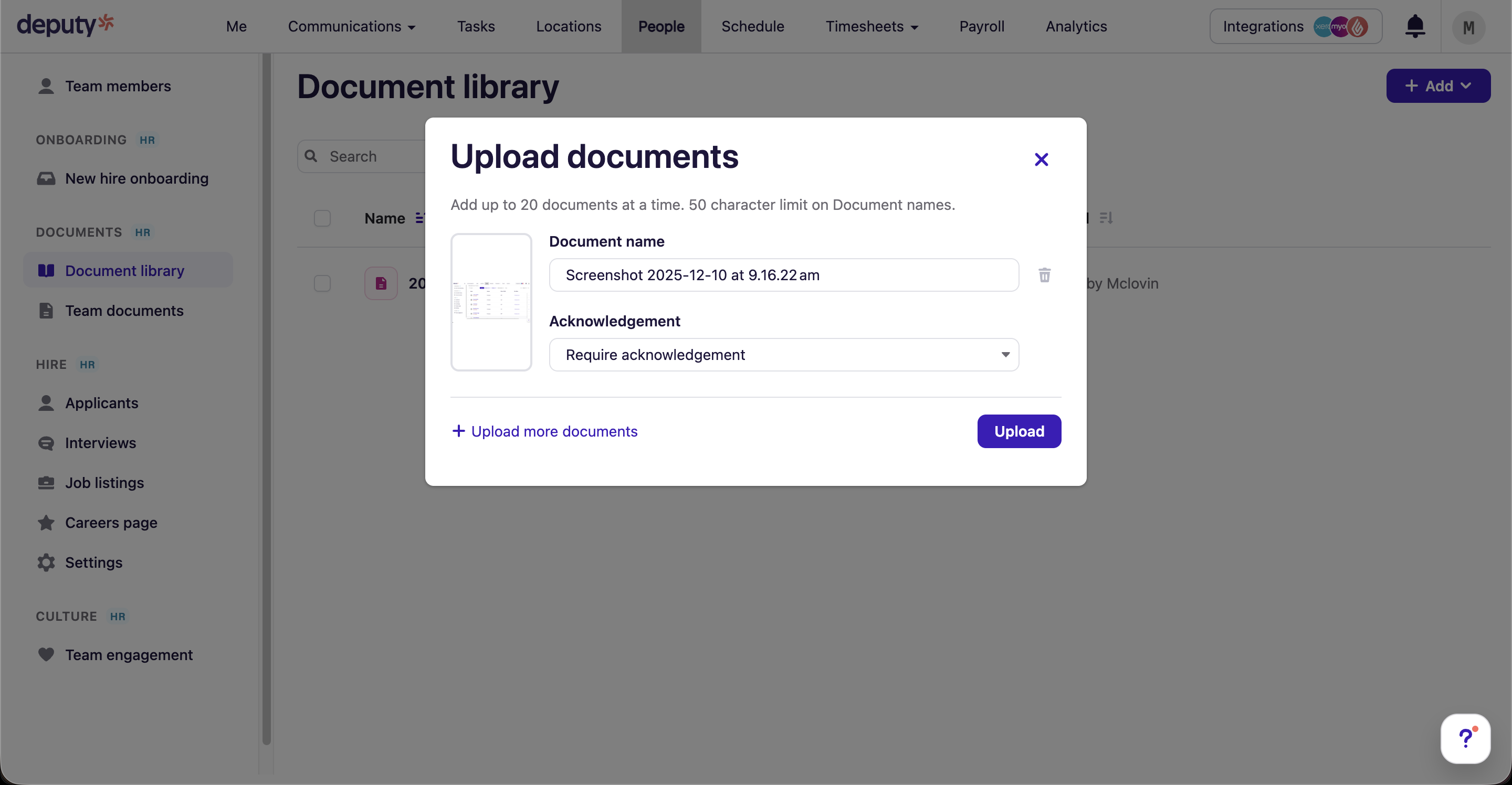Click the Team engagement heart icon
1512x785 pixels.
pos(46,655)
